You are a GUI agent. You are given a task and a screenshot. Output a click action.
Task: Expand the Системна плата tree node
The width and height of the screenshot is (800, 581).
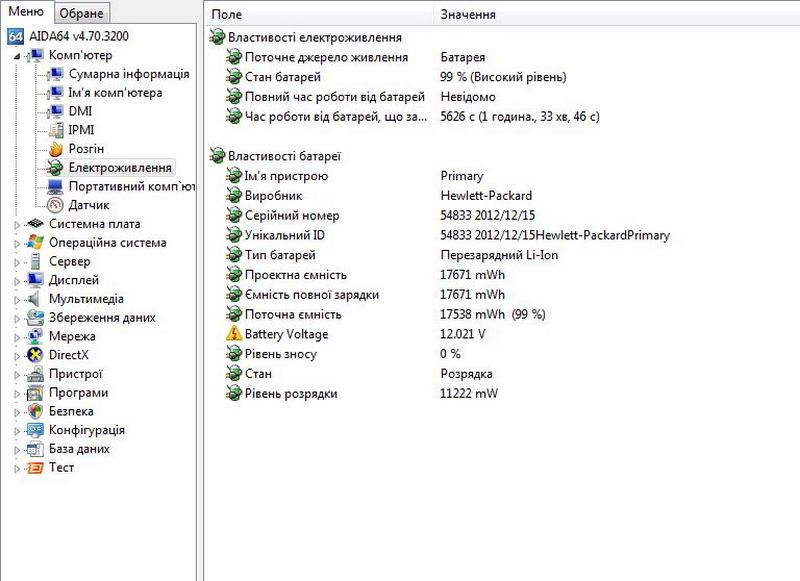[x=17, y=225]
